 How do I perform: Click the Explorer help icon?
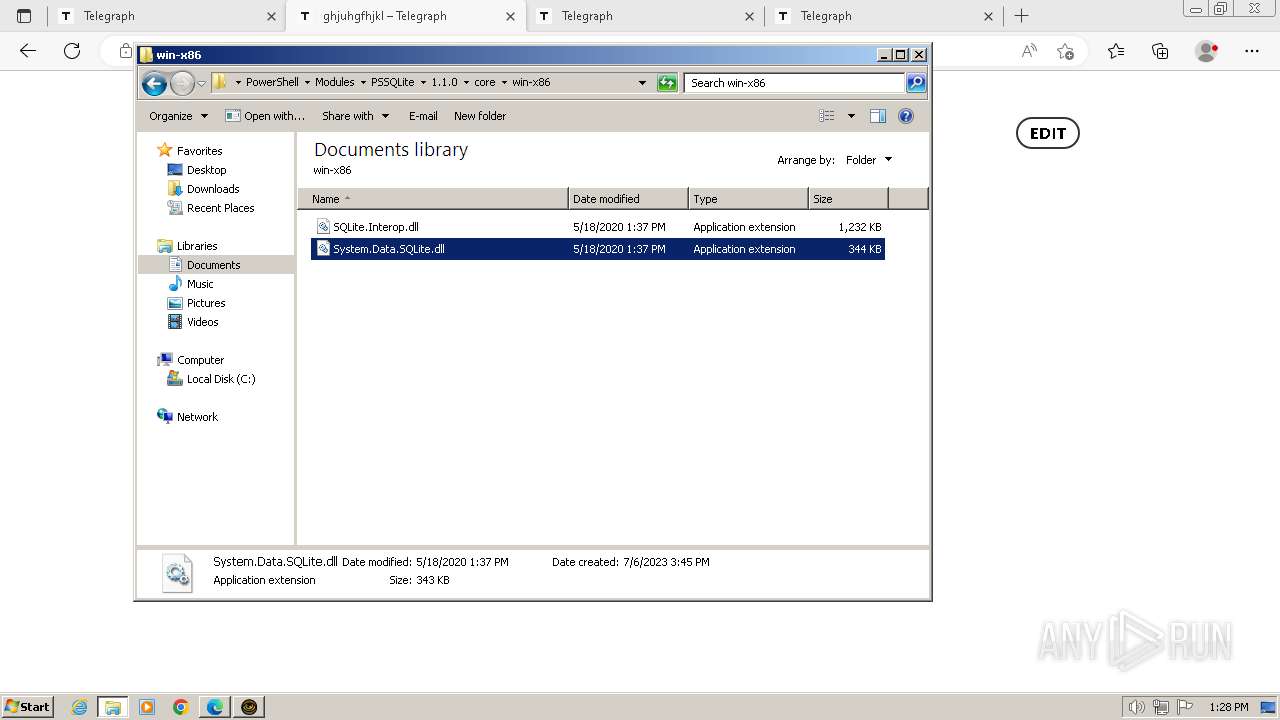coord(906,116)
